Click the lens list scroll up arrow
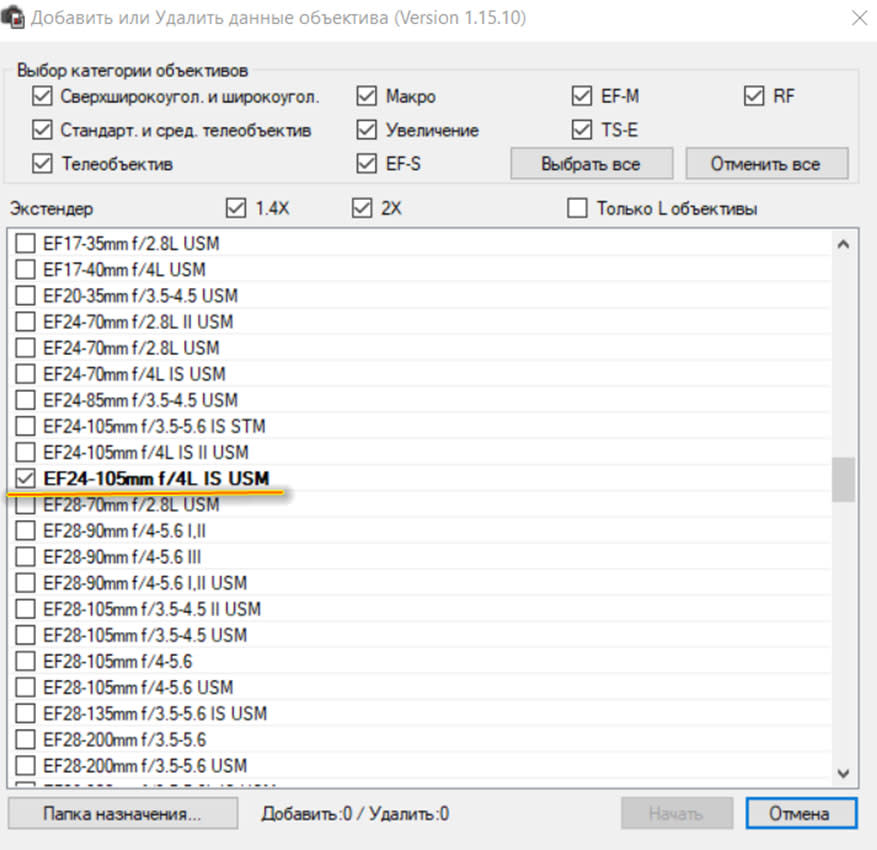 (843, 244)
